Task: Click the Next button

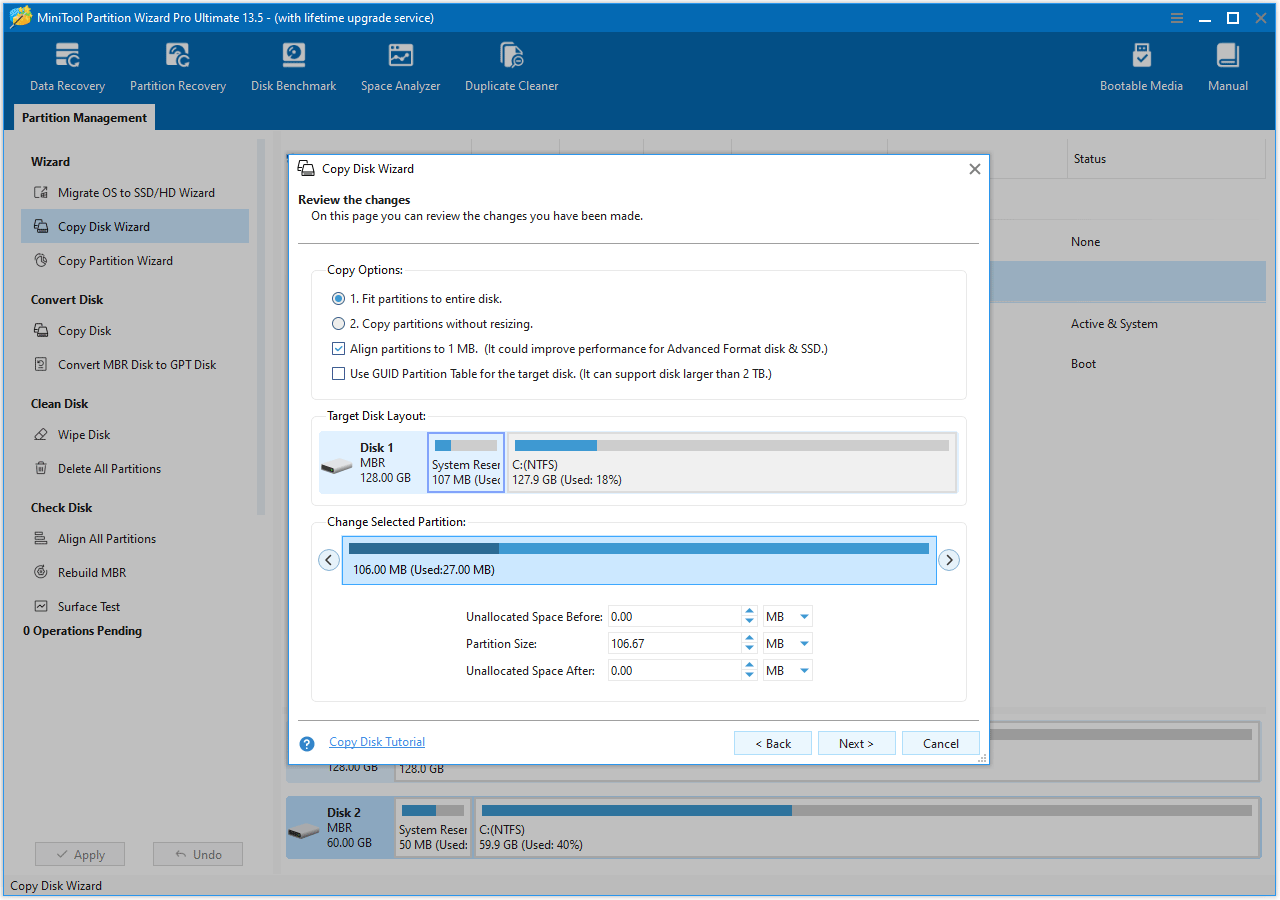Action: [x=856, y=743]
